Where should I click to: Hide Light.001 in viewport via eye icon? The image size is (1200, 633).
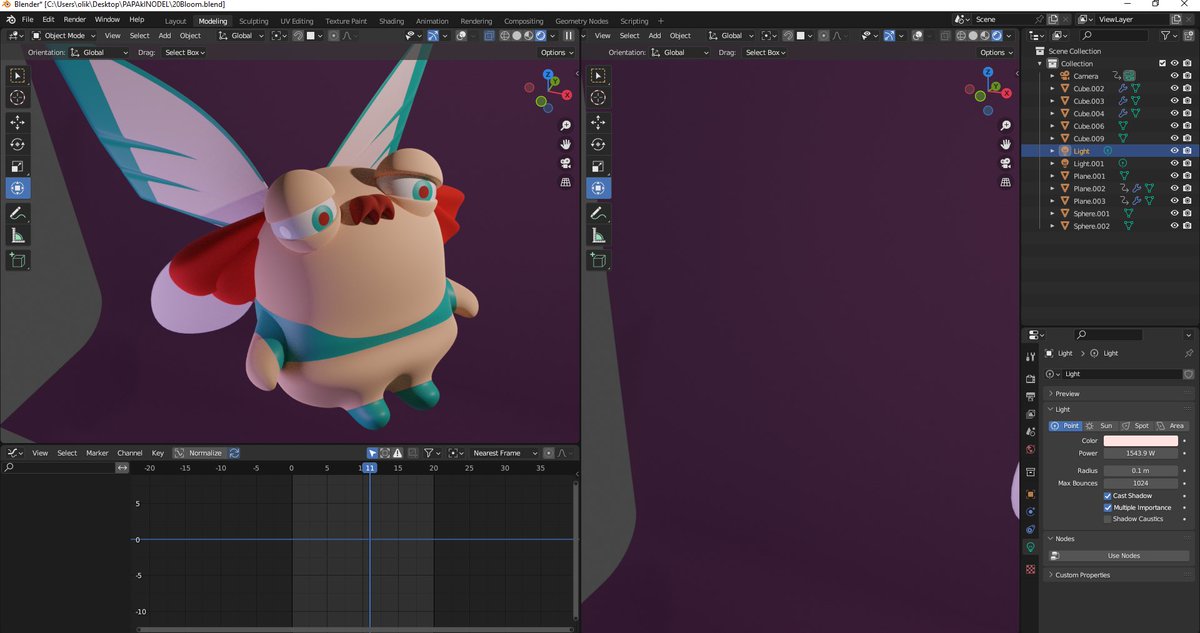(x=1174, y=164)
